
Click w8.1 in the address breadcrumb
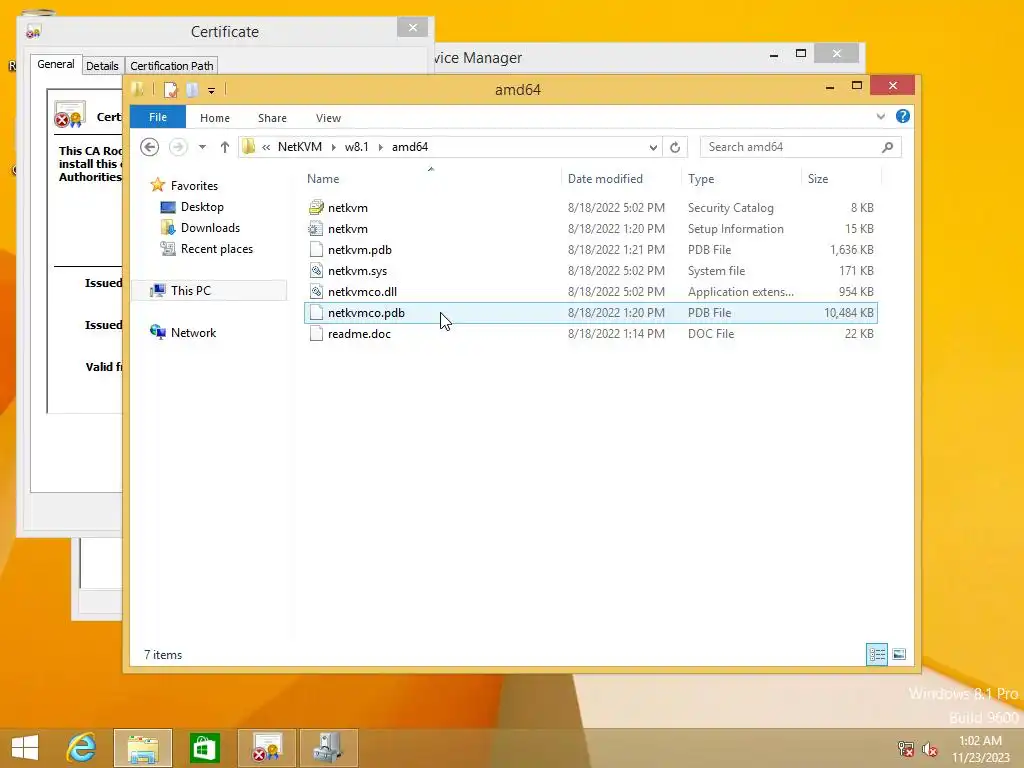[x=357, y=147]
